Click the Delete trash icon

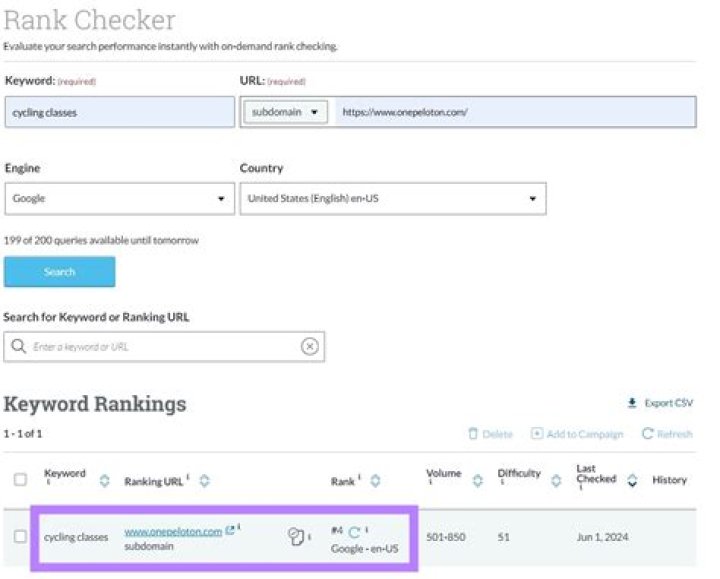click(473, 434)
